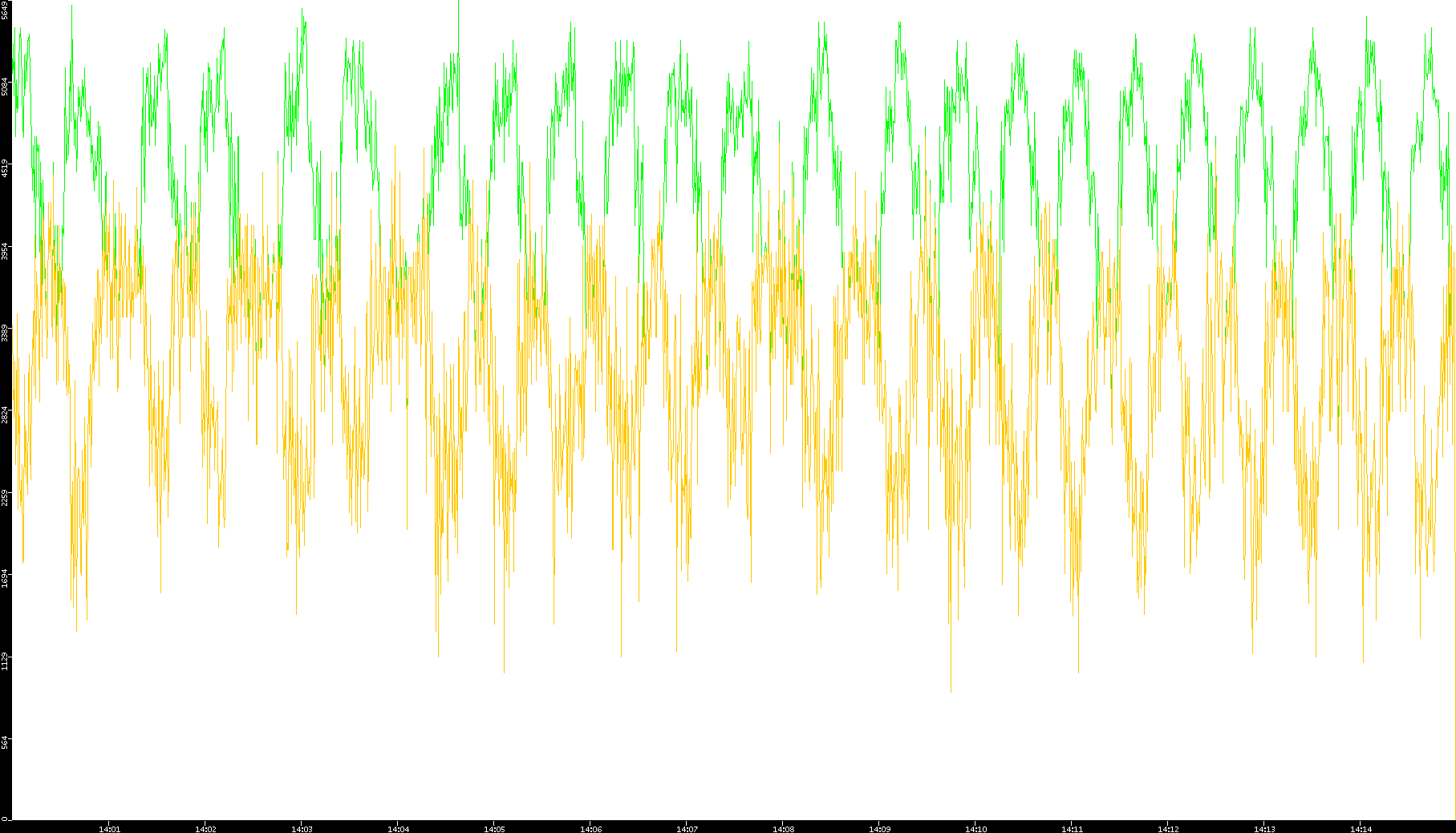1456x833 pixels.
Task: Choose the 14:08 time axis label
Action: (x=783, y=829)
